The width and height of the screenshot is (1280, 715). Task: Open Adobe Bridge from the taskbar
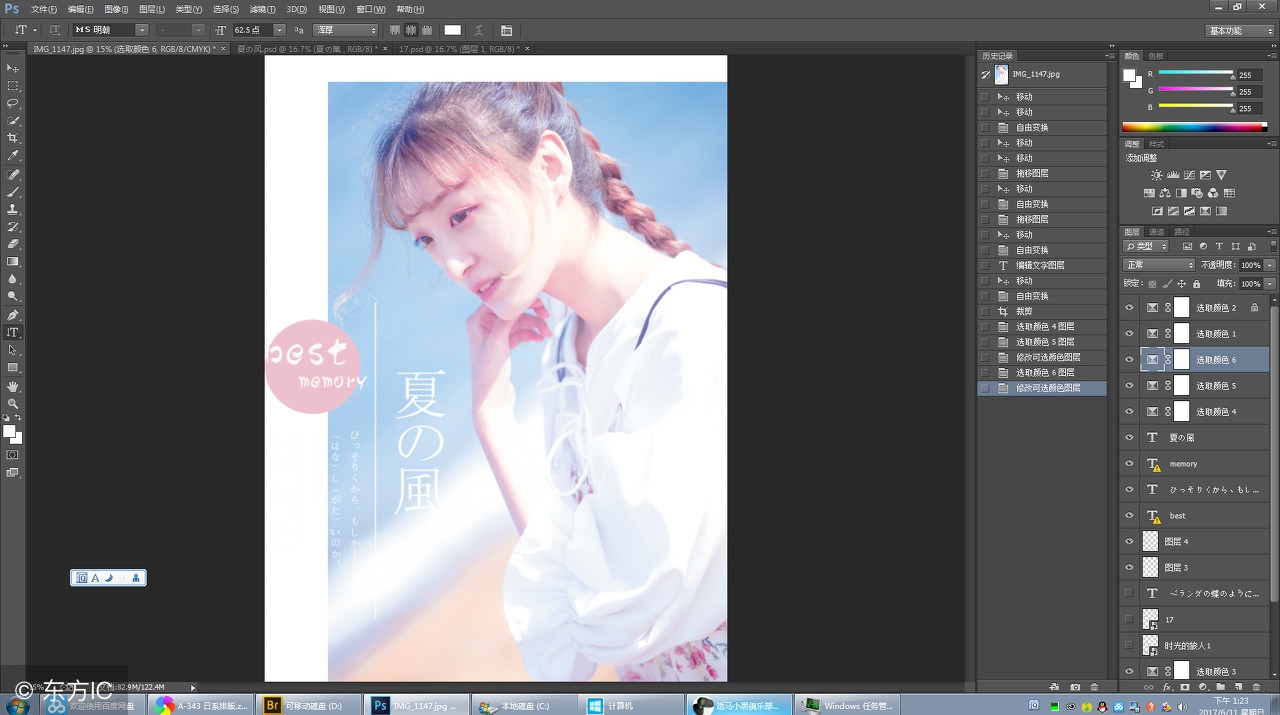[x=272, y=704]
